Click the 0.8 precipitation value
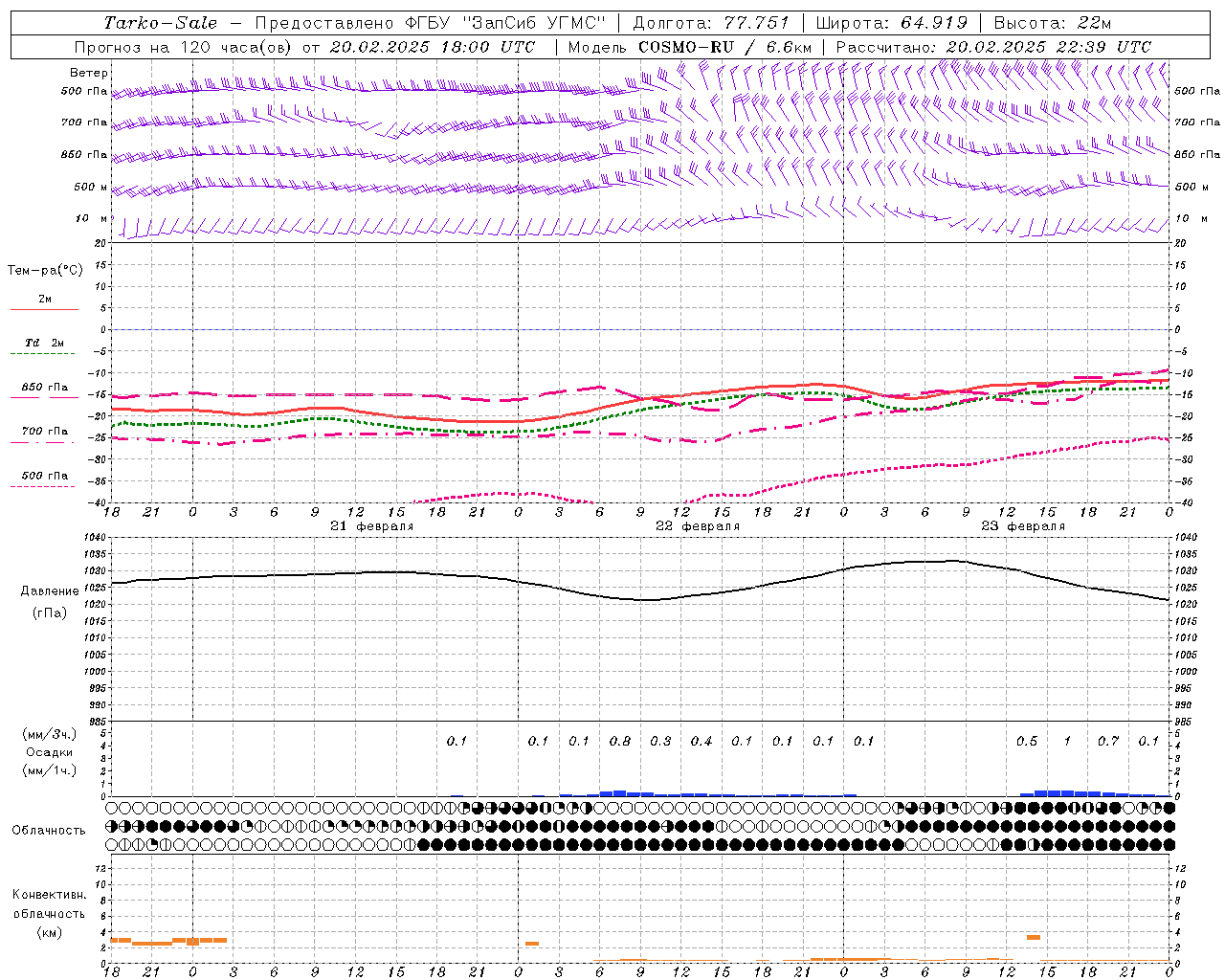Screen dimensions: 1225x980 coord(620,742)
